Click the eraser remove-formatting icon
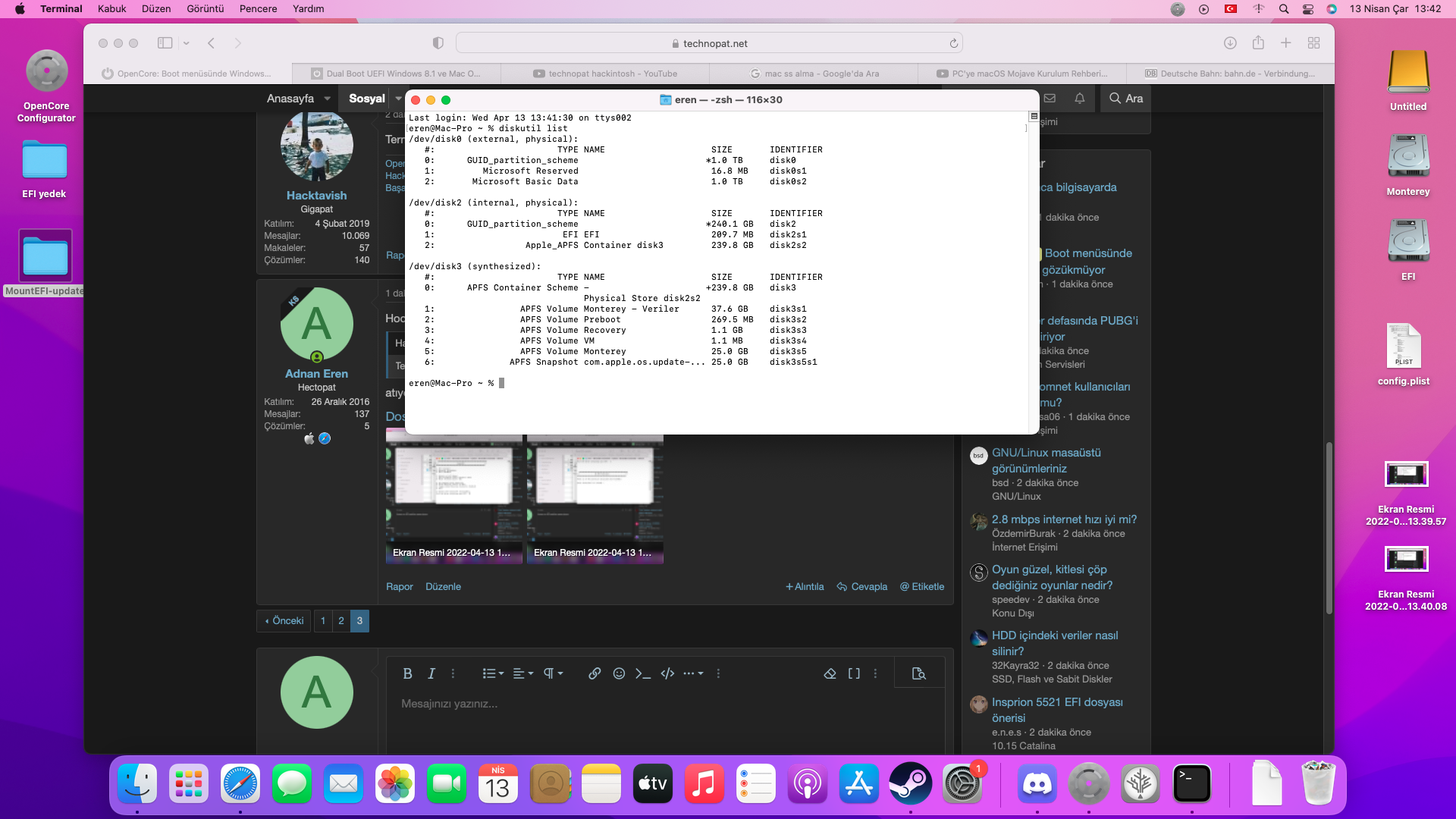Viewport: 1456px width, 819px height. (830, 673)
